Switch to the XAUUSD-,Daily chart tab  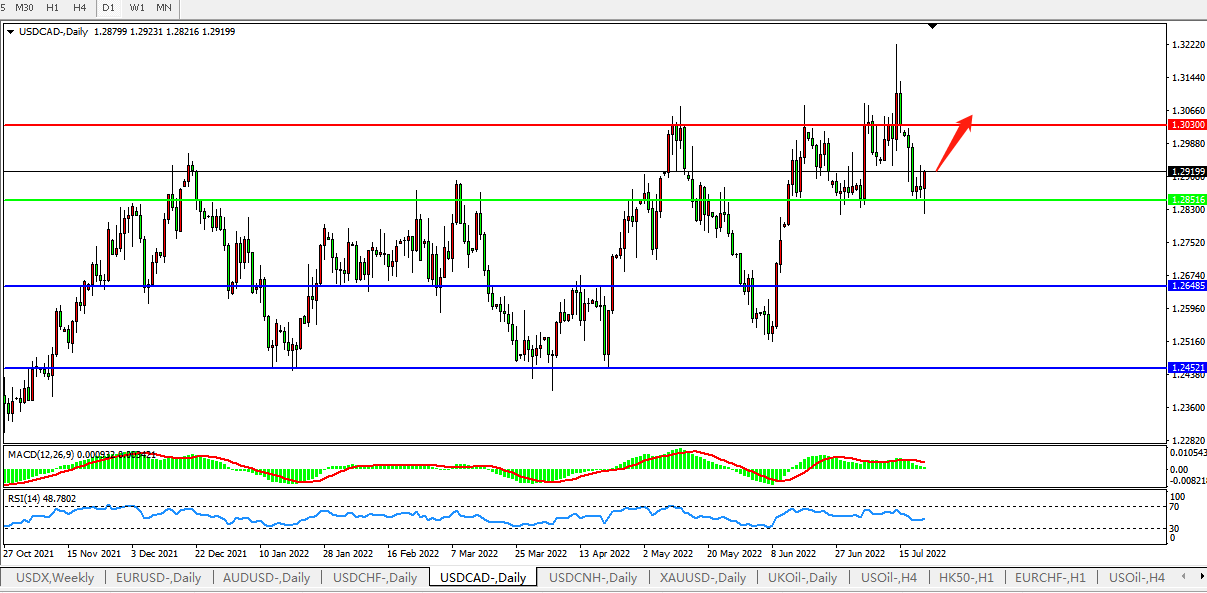point(702,578)
